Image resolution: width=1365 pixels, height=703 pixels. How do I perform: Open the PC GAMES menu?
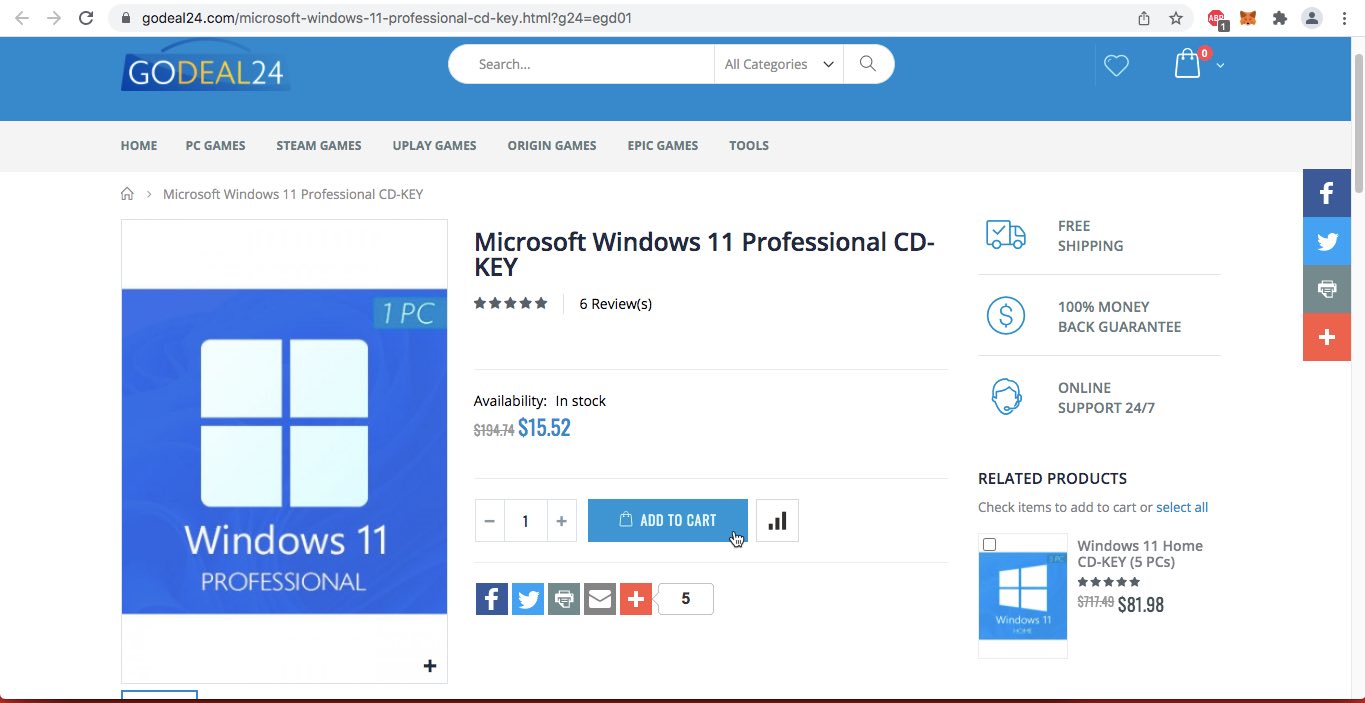(x=216, y=145)
